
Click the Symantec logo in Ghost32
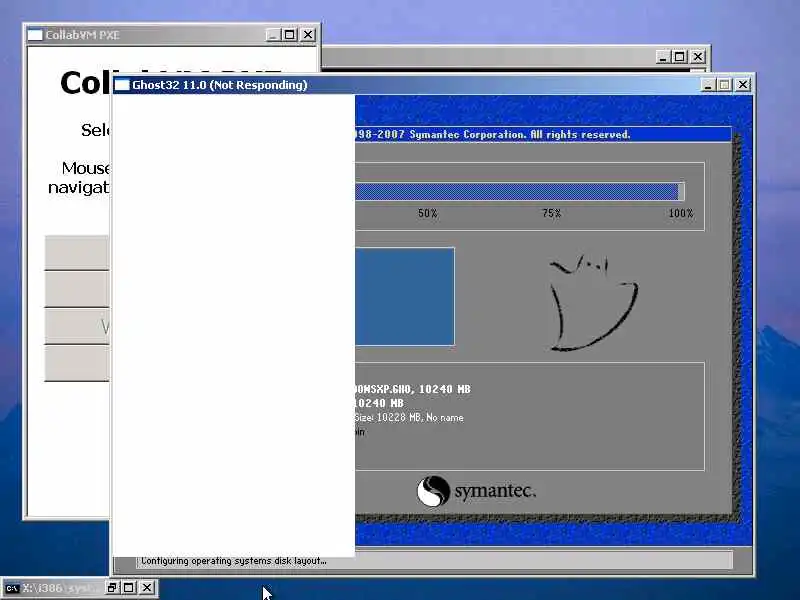tap(476, 491)
